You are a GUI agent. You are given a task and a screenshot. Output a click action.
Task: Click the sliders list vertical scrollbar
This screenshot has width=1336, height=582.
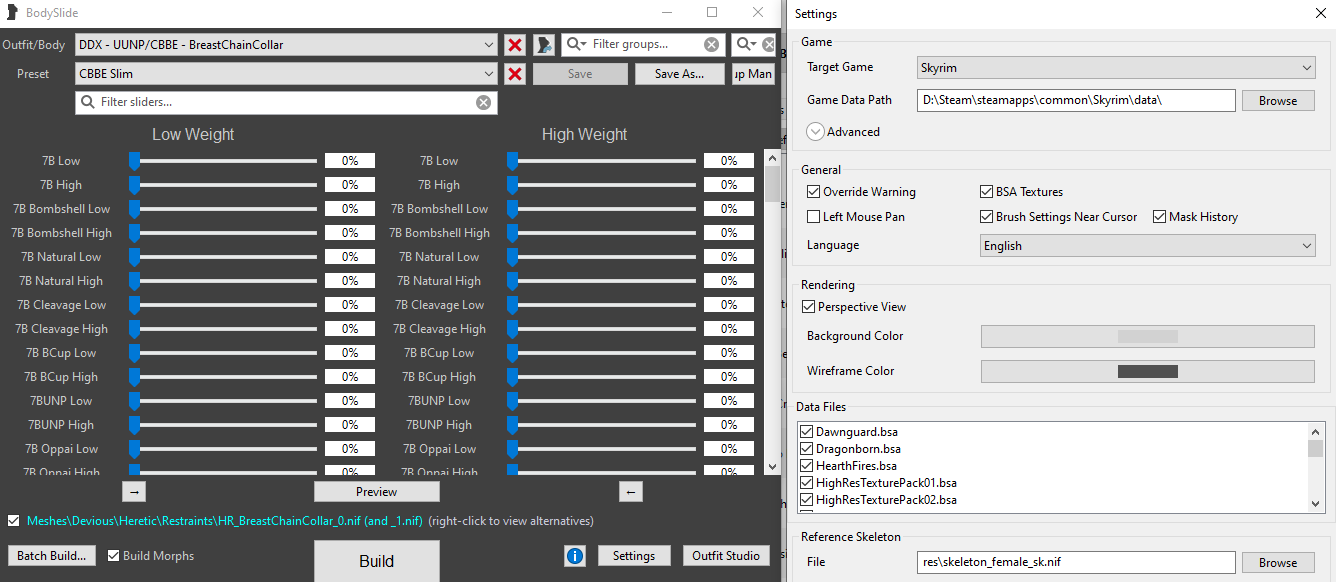click(772, 311)
